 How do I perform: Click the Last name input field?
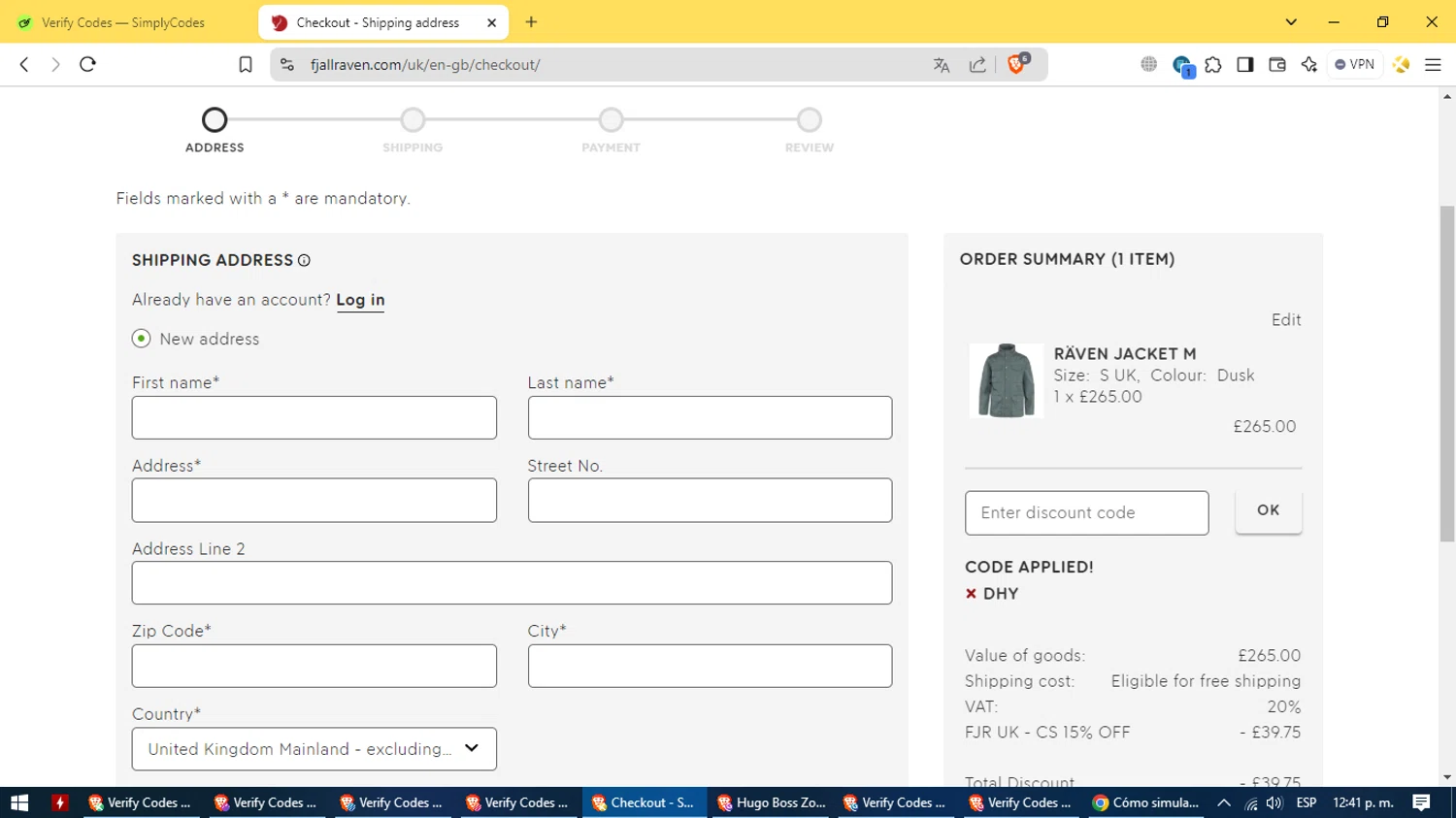(710, 417)
